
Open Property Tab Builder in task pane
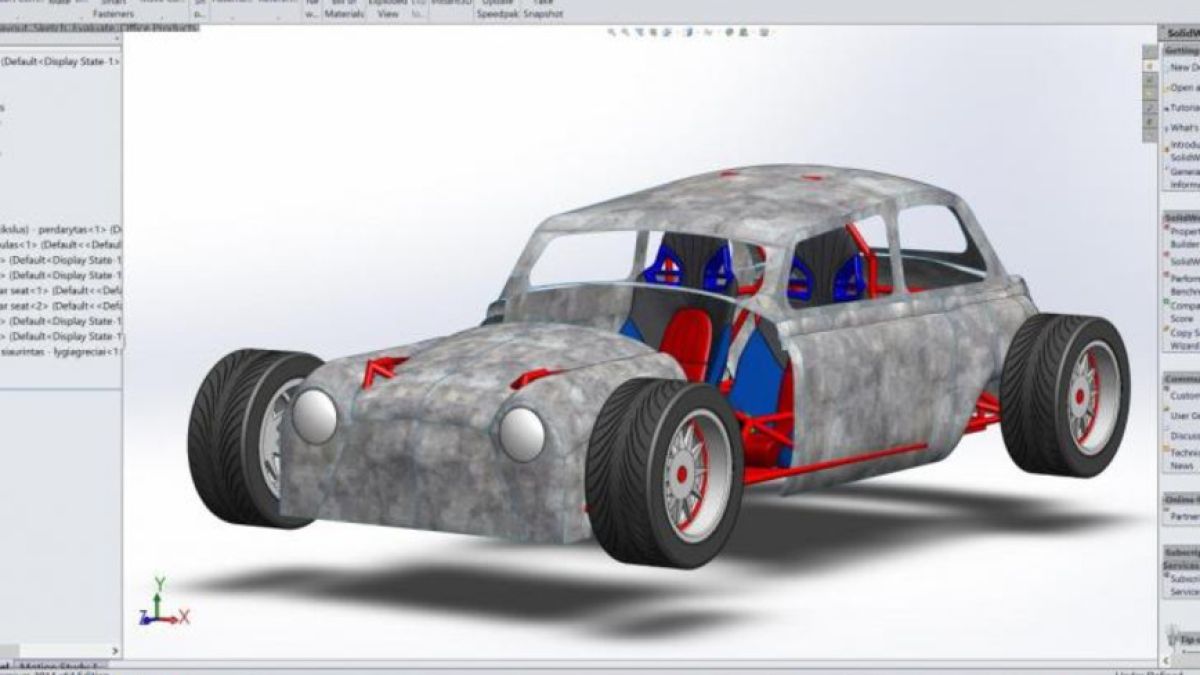tap(1183, 237)
